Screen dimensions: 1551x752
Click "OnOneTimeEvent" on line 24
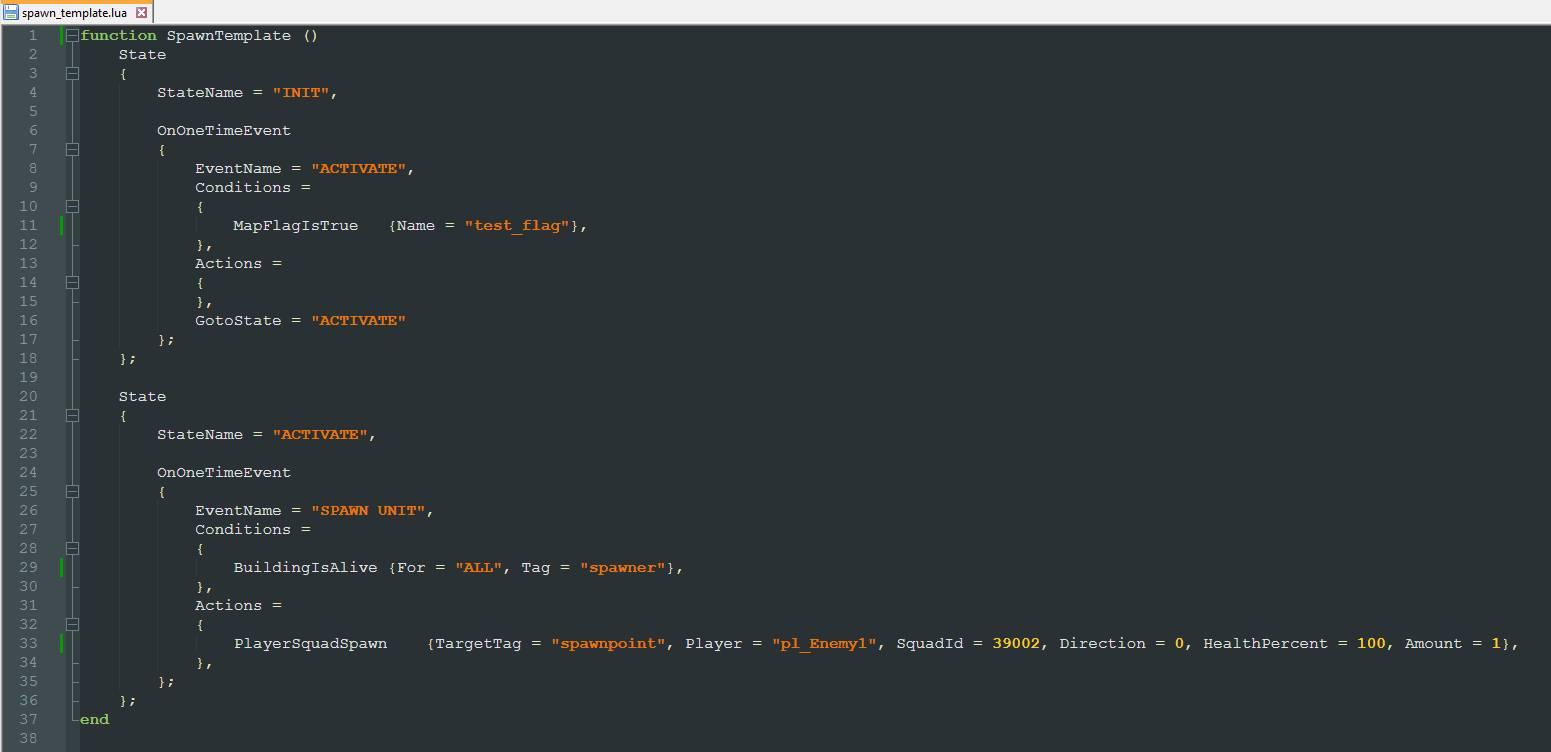[224, 472]
